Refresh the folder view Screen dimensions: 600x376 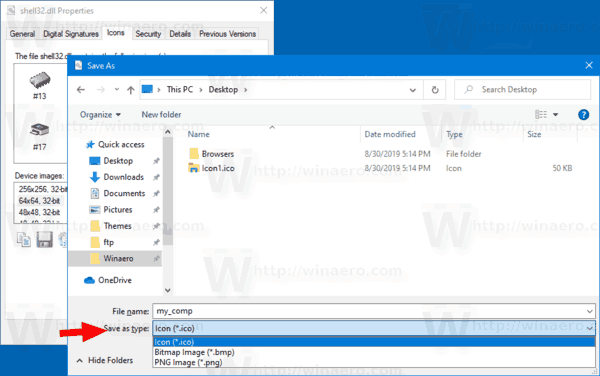point(435,90)
